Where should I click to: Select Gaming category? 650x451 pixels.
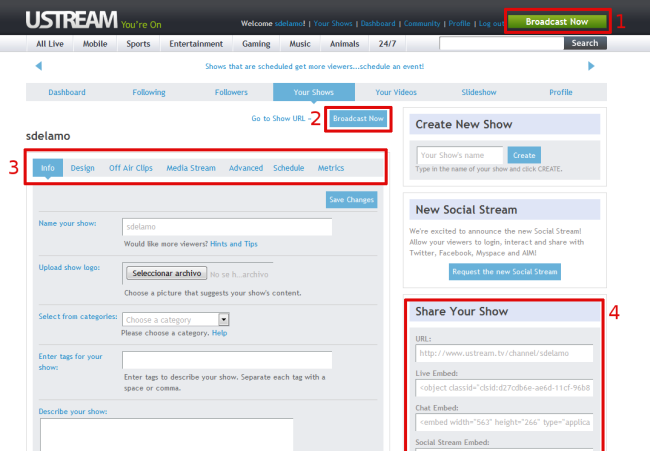256,44
